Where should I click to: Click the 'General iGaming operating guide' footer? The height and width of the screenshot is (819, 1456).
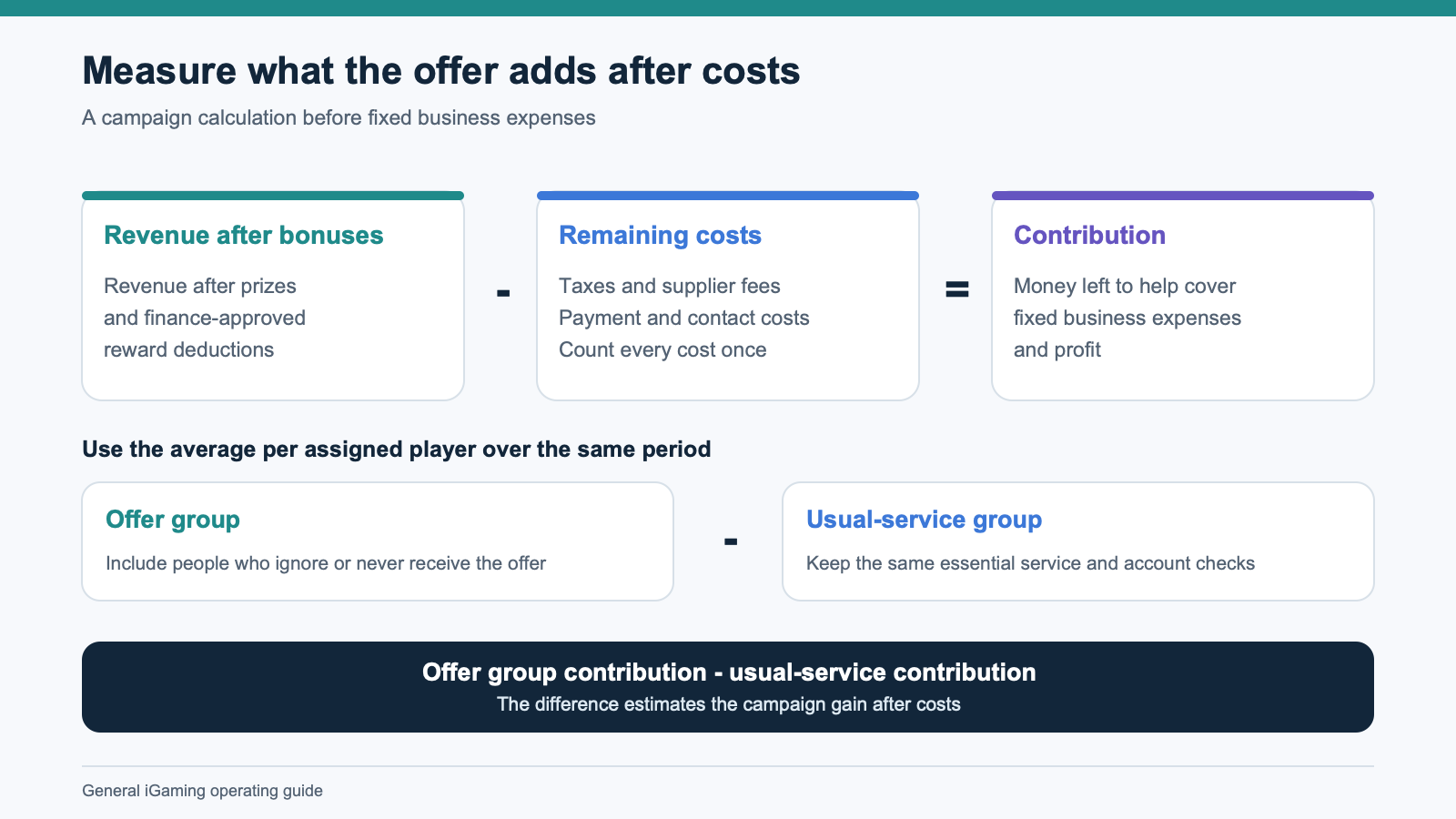click(202, 791)
